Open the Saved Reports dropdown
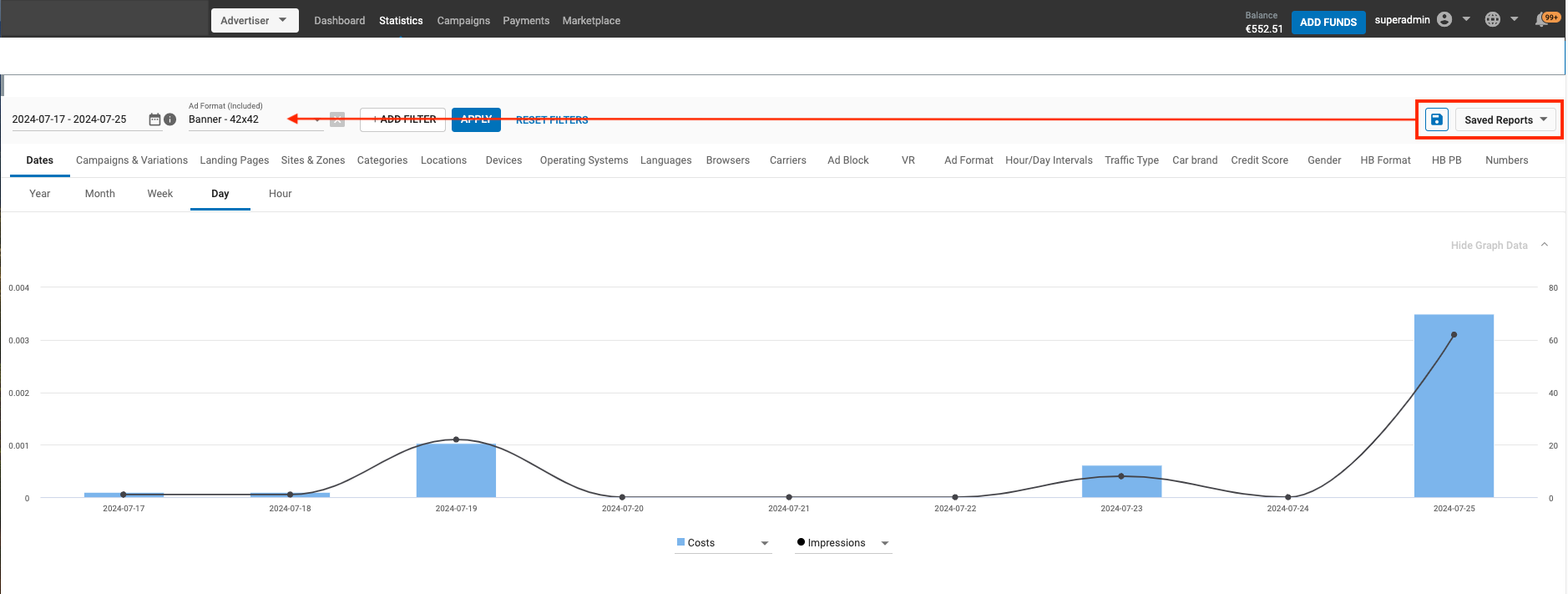 [1505, 119]
